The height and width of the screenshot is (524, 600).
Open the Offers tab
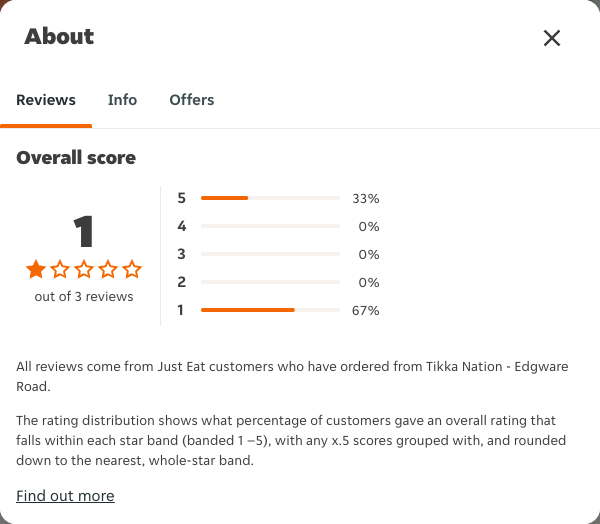192,100
